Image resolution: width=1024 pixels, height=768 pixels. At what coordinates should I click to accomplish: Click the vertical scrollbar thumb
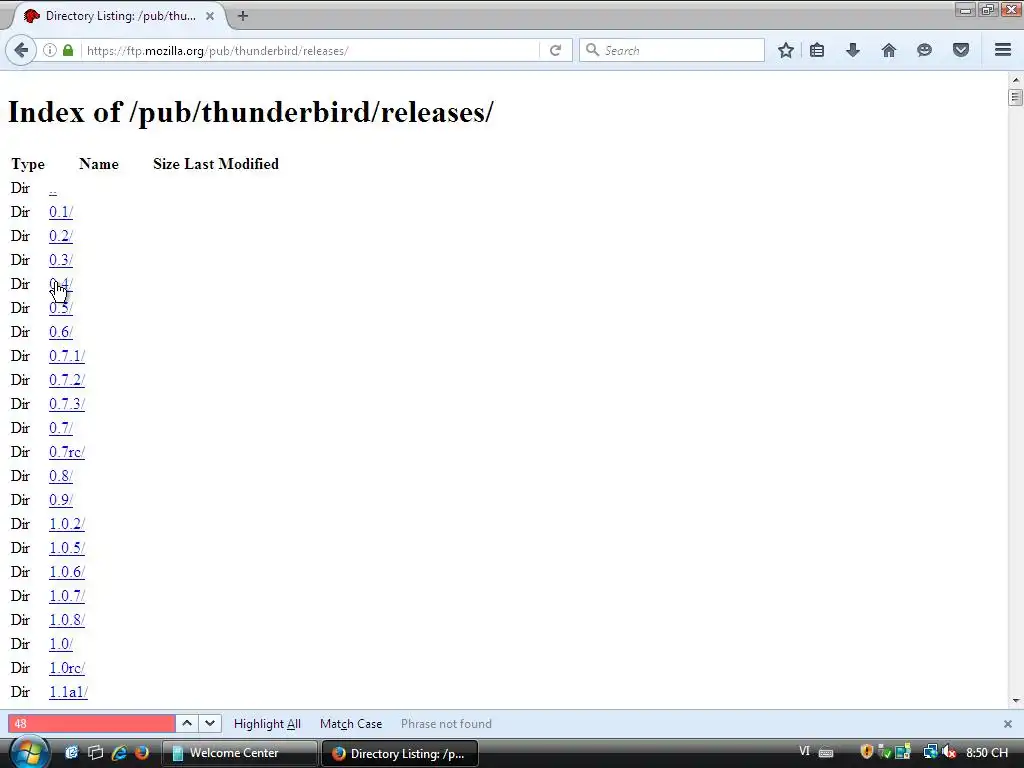(1016, 97)
